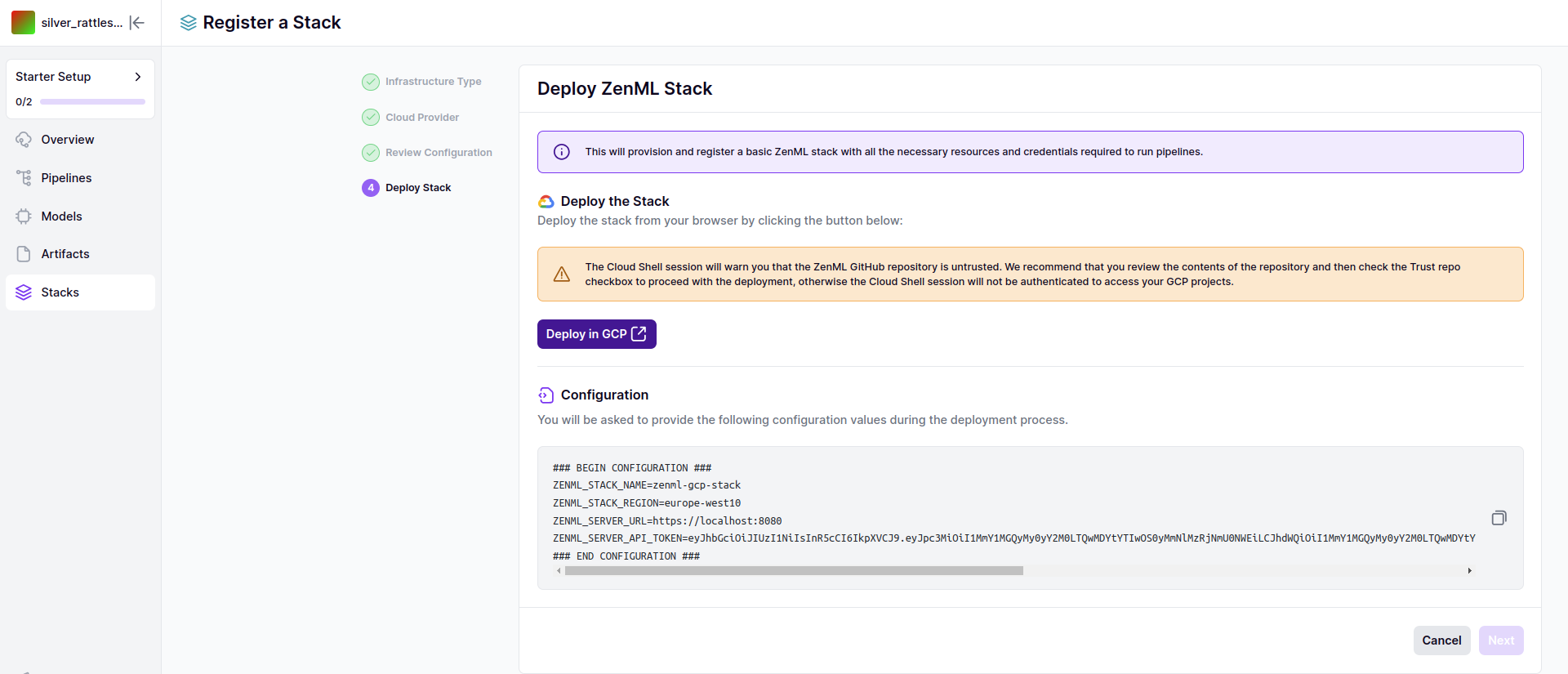Click the Review Configuration completed checkmark

click(x=371, y=153)
